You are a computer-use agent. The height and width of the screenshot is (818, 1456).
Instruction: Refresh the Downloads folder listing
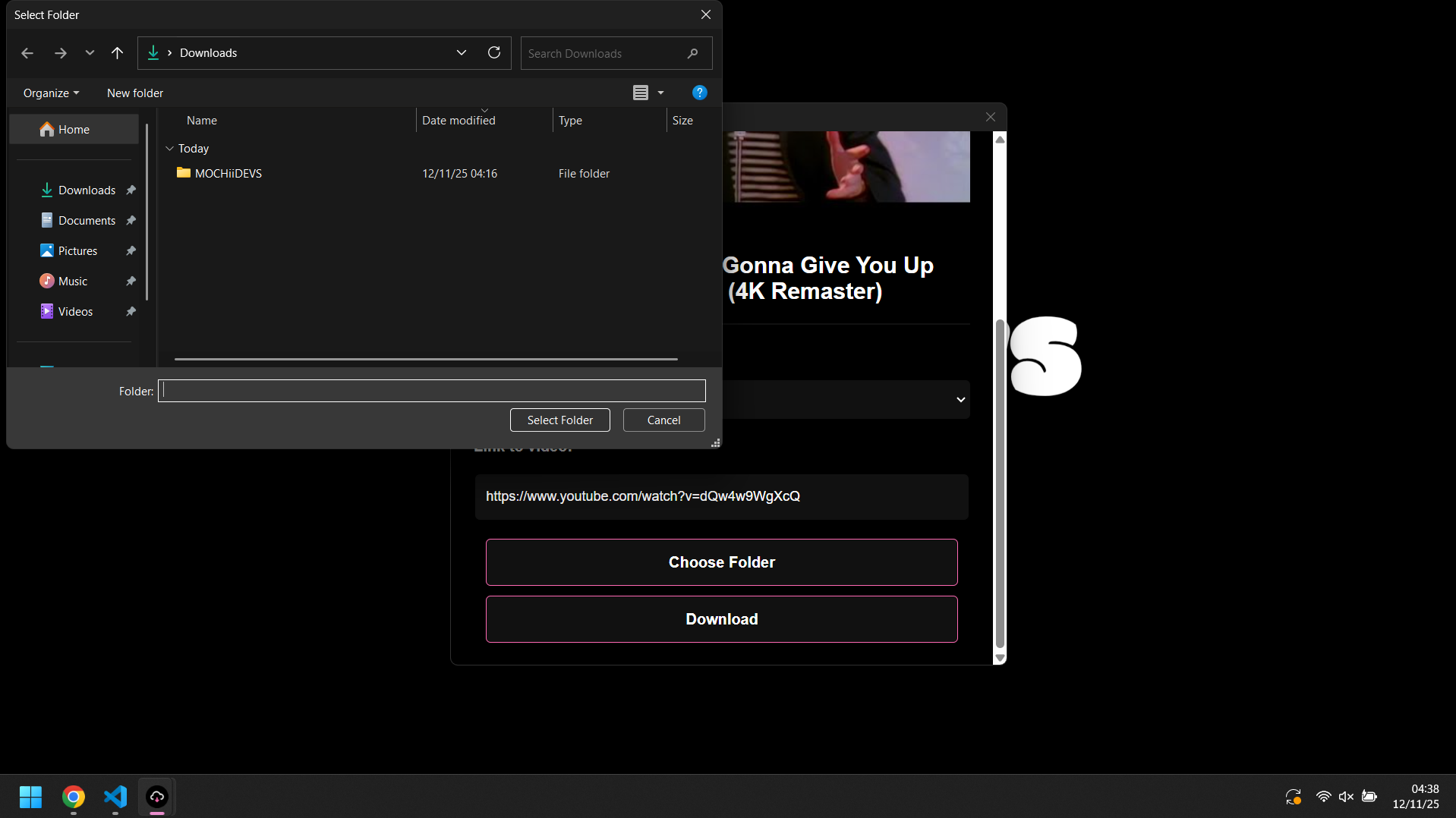pyautogui.click(x=494, y=52)
